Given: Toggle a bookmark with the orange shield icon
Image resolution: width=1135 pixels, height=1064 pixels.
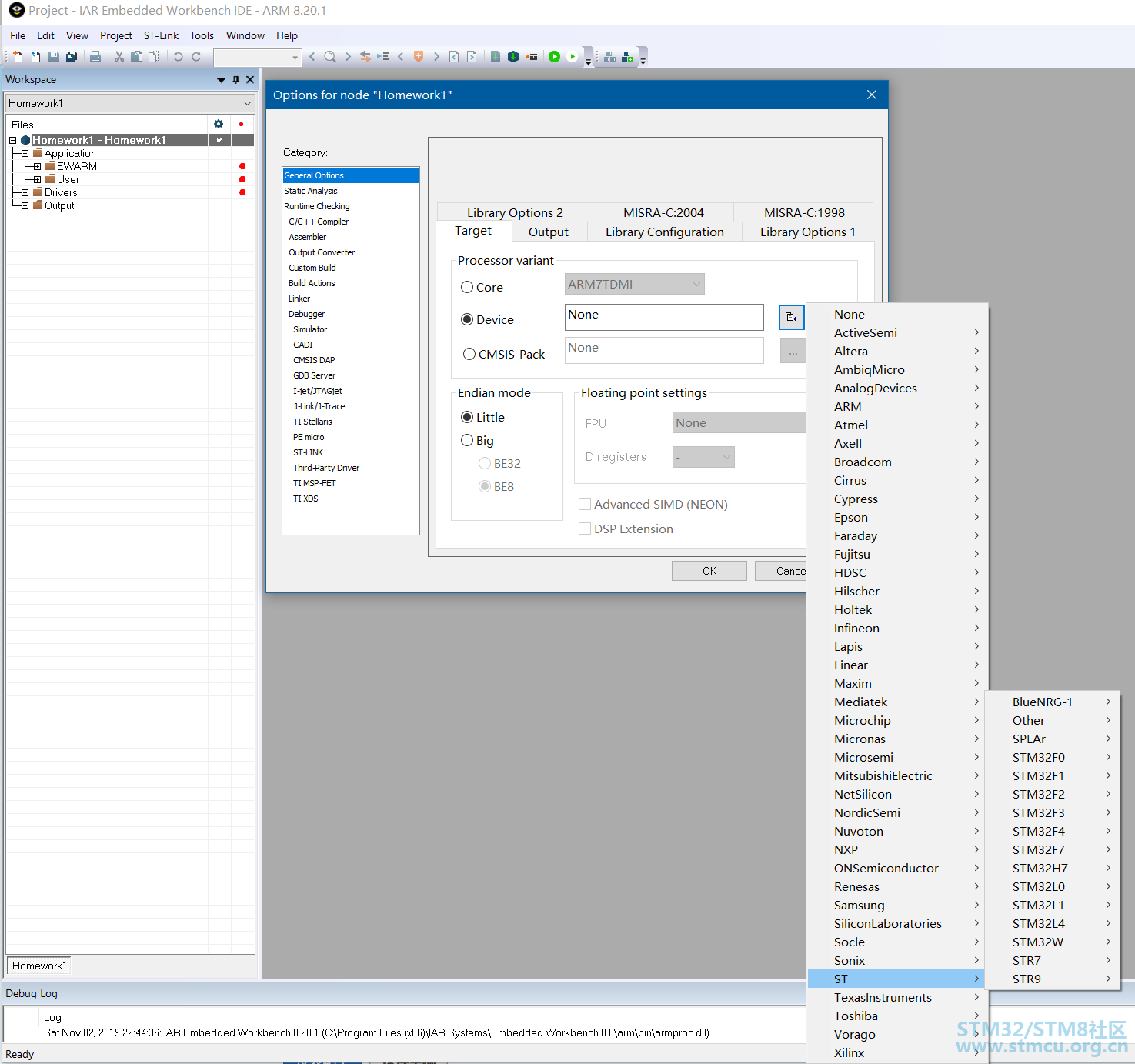Looking at the screenshot, I should 419,57.
